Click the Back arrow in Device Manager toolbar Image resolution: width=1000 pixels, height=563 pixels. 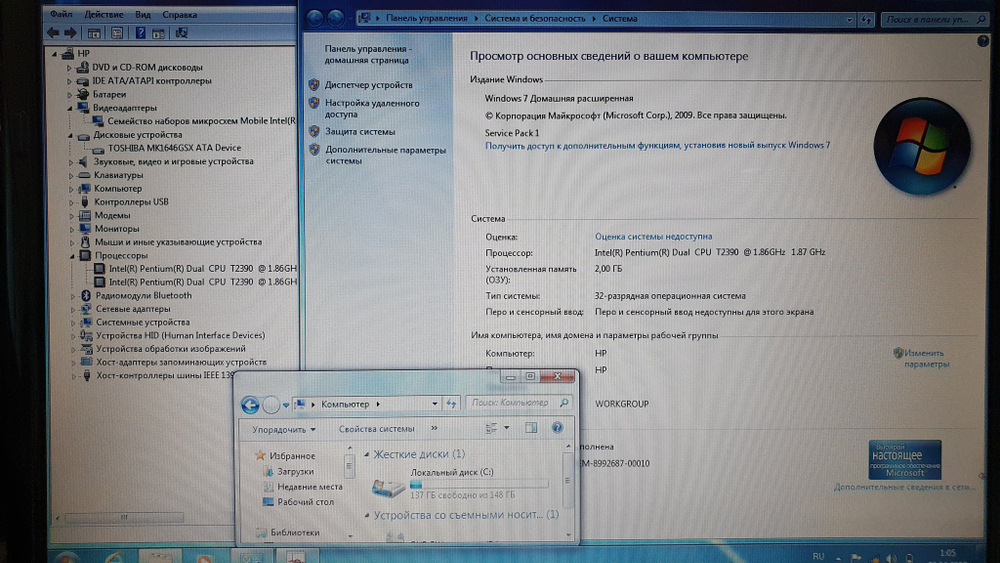tap(53, 33)
